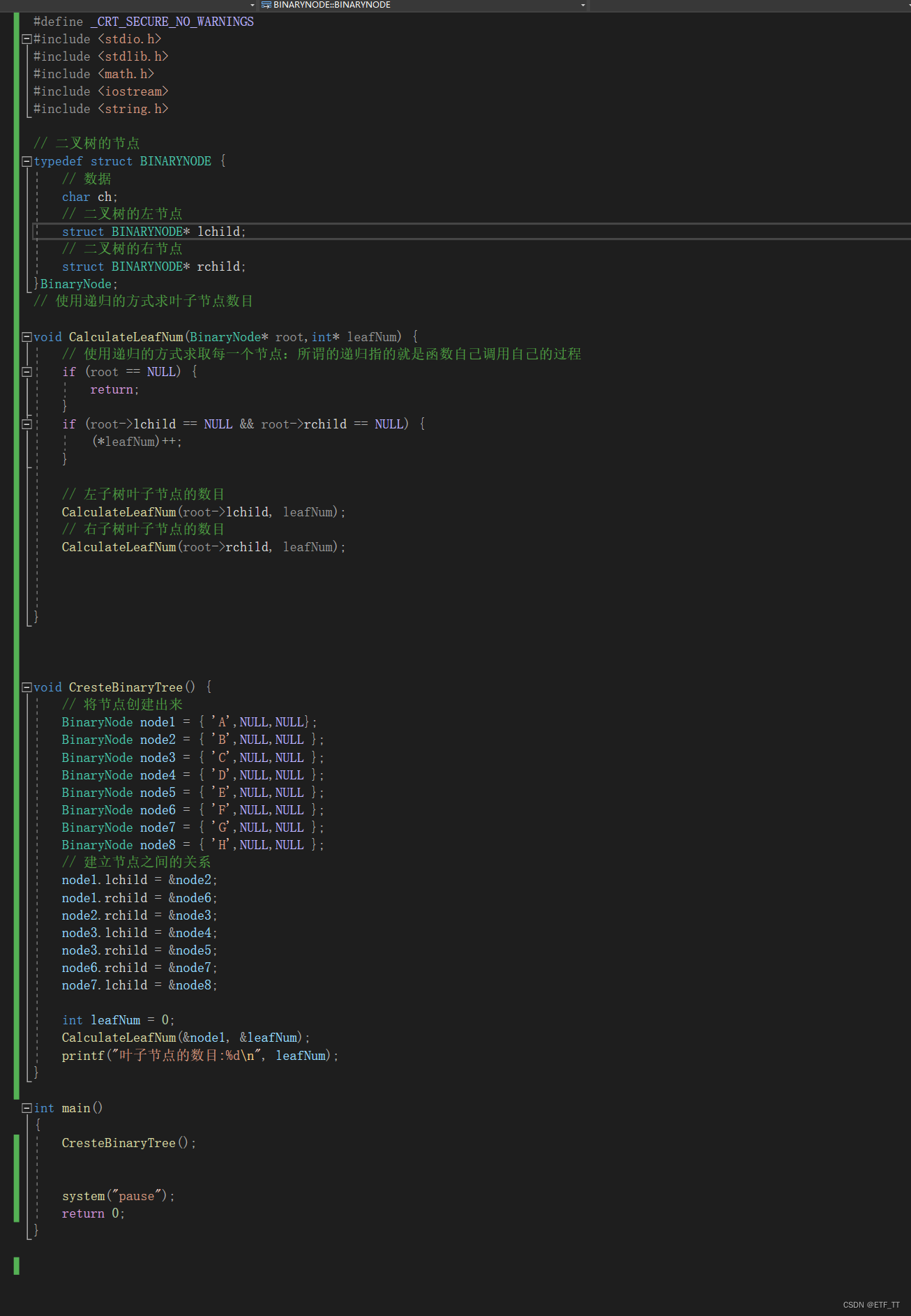
Task: Collapse the CalculateLeafNum function
Action: tap(27, 336)
